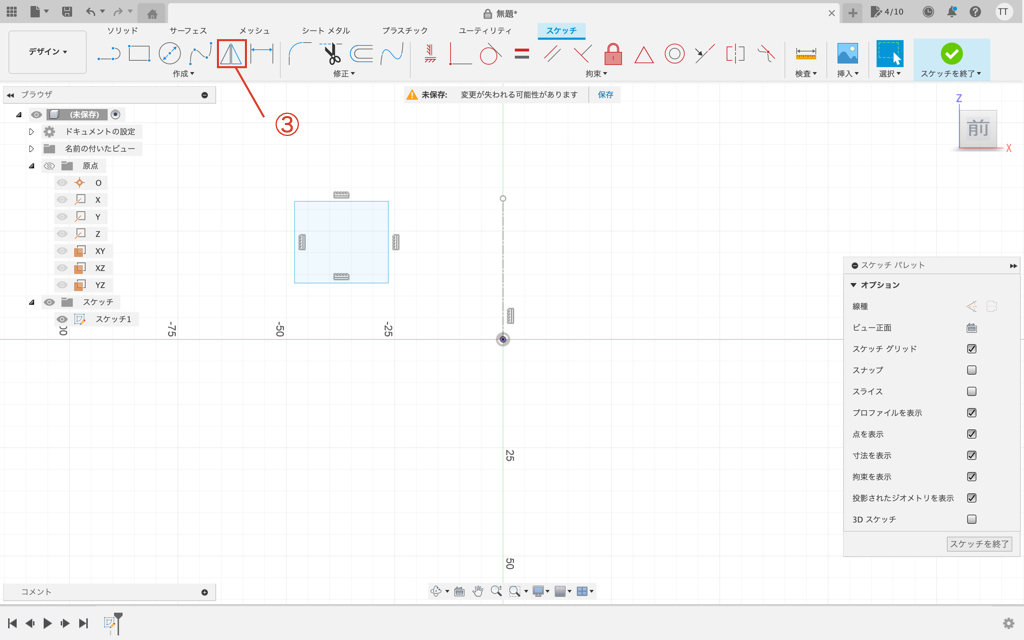The height and width of the screenshot is (640, 1024).
Task: Click the Finish Sketch green checkmark
Action: tap(952, 54)
